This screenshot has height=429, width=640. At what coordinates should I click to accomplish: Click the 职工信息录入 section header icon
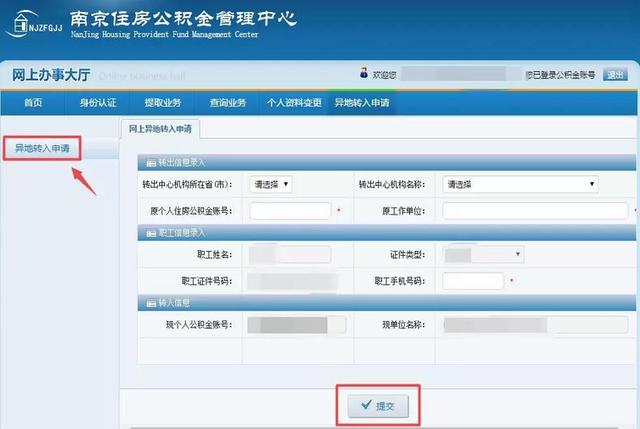151,233
